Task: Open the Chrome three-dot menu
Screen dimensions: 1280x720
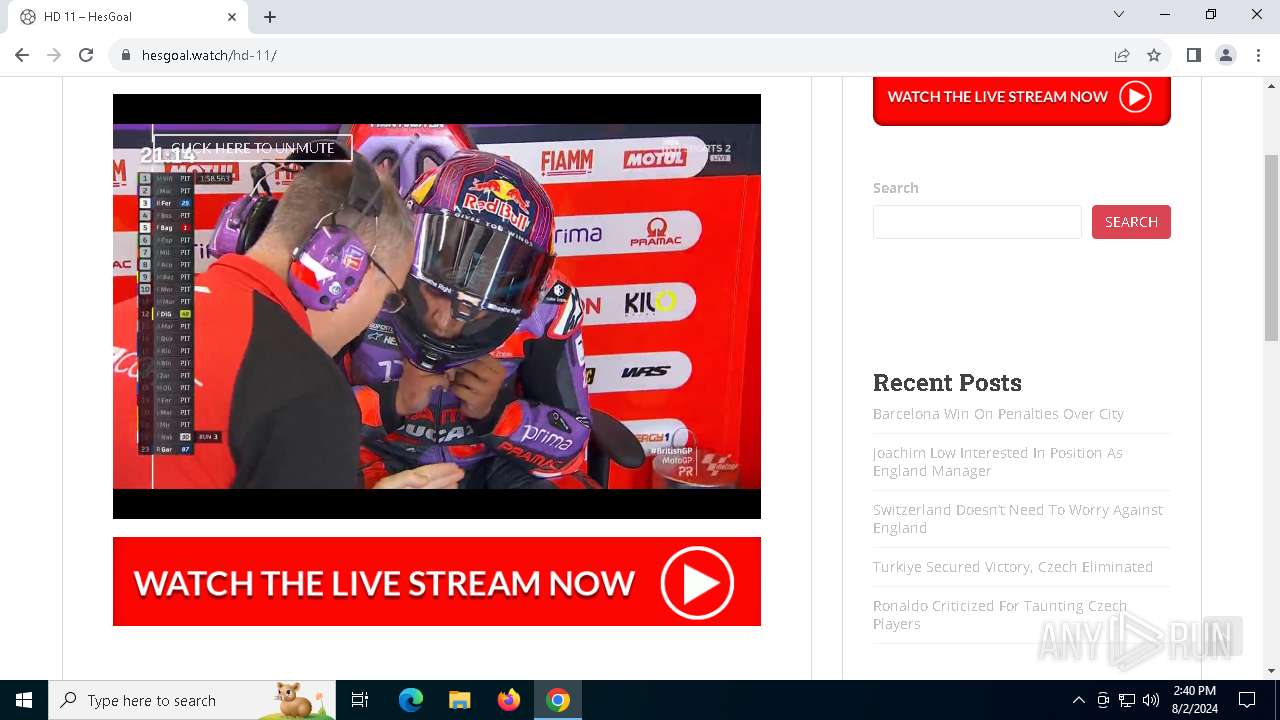Action: [x=1258, y=55]
